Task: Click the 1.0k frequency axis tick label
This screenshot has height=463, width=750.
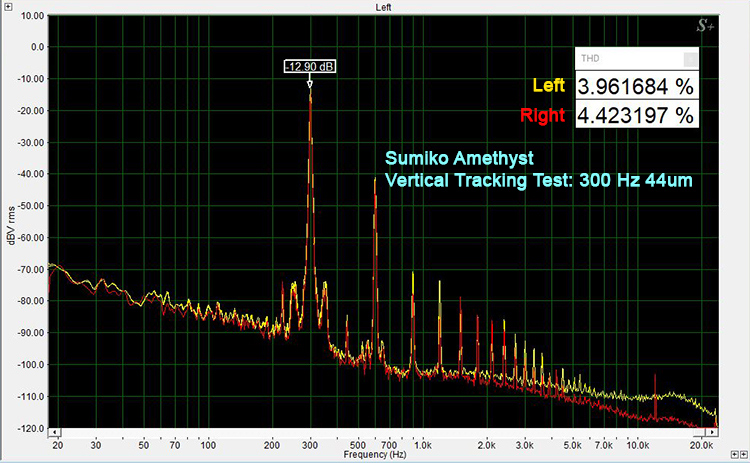Action: pos(422,443)
